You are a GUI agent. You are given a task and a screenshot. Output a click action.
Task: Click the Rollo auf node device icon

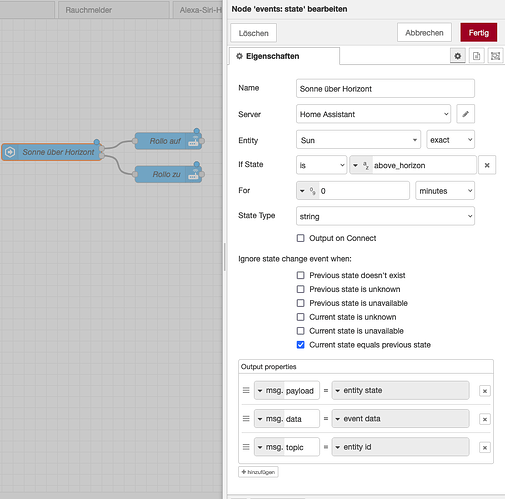[193, 141]
